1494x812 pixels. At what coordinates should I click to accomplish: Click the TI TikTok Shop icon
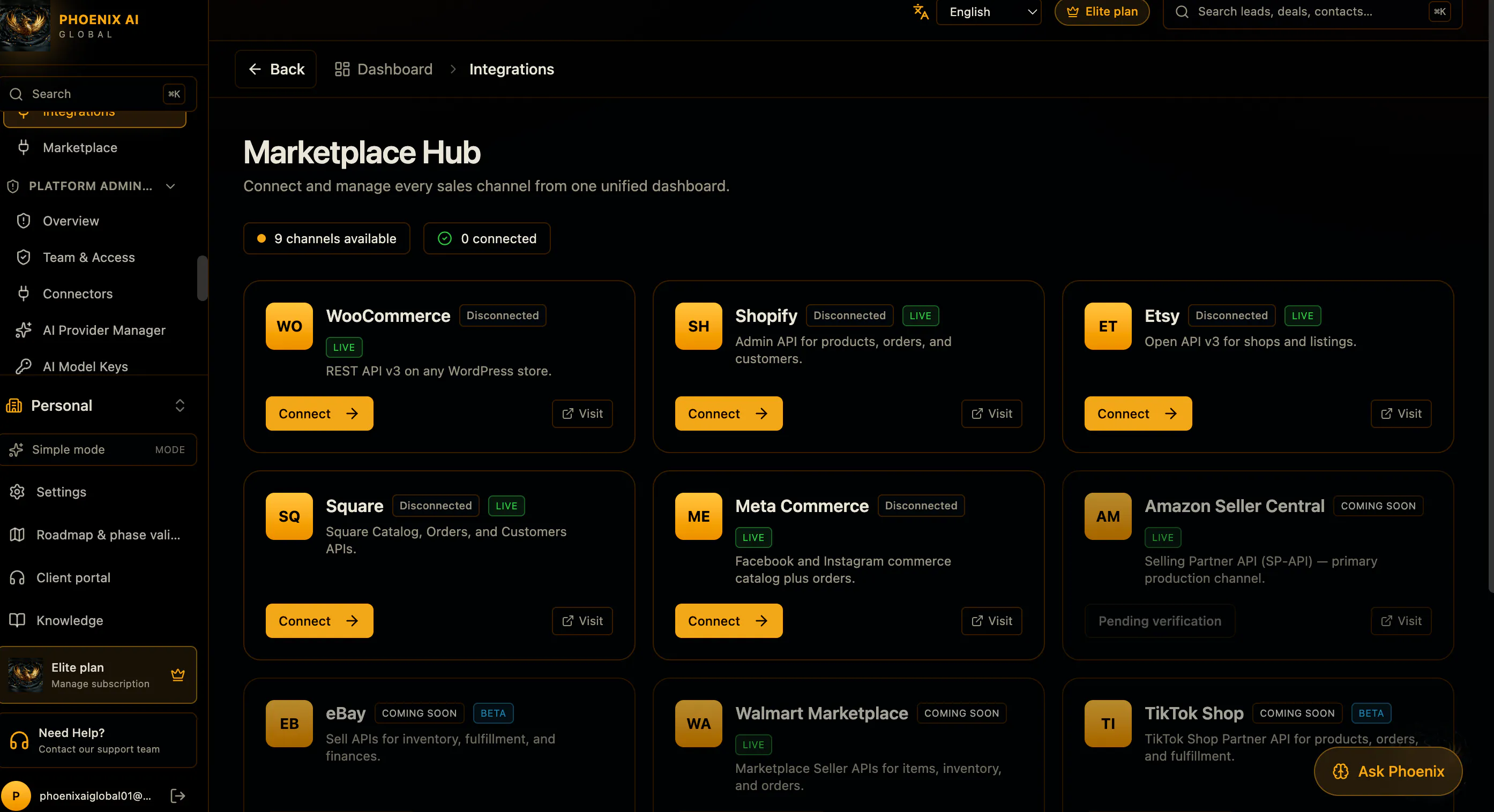pyautogui.click(x=1108, y=723)
